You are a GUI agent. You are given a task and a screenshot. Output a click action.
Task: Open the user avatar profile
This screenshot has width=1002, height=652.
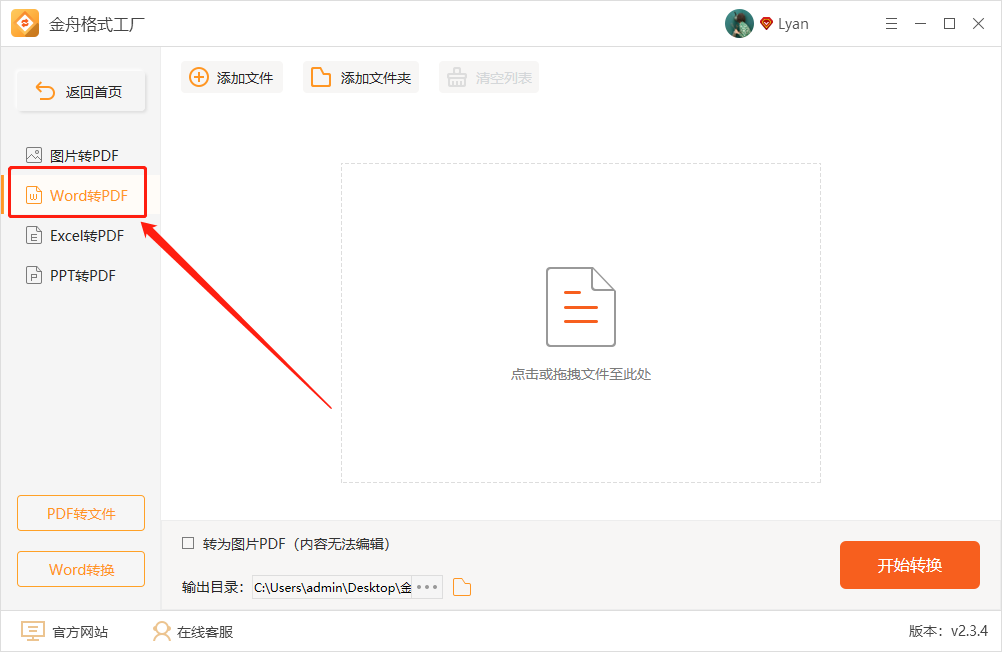click(739, 23)
